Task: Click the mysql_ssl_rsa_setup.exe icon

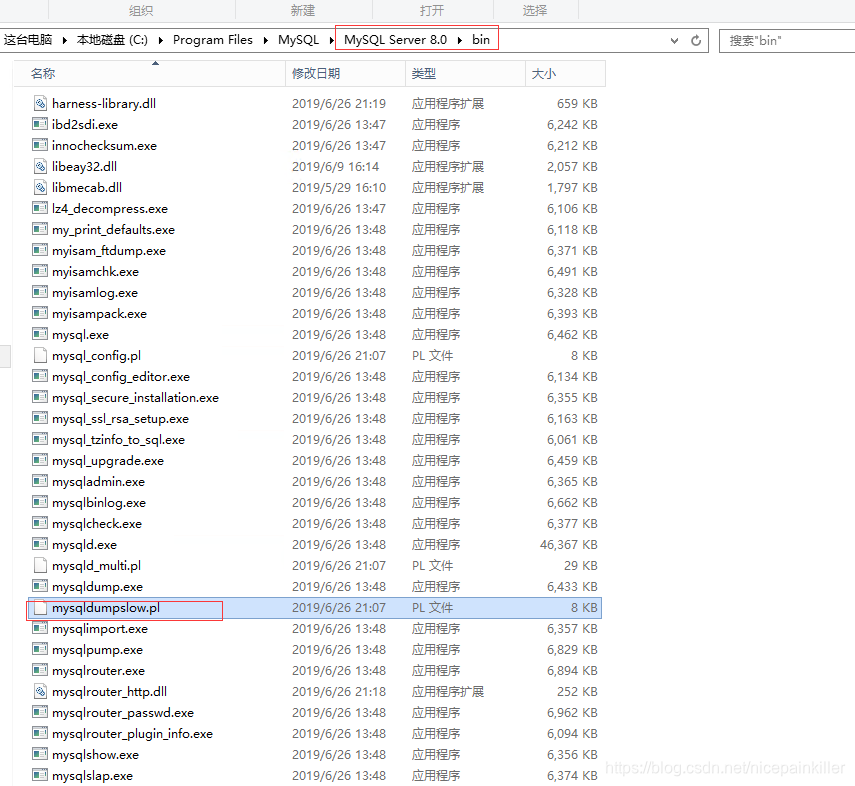Action: click(x=40, y=418)
